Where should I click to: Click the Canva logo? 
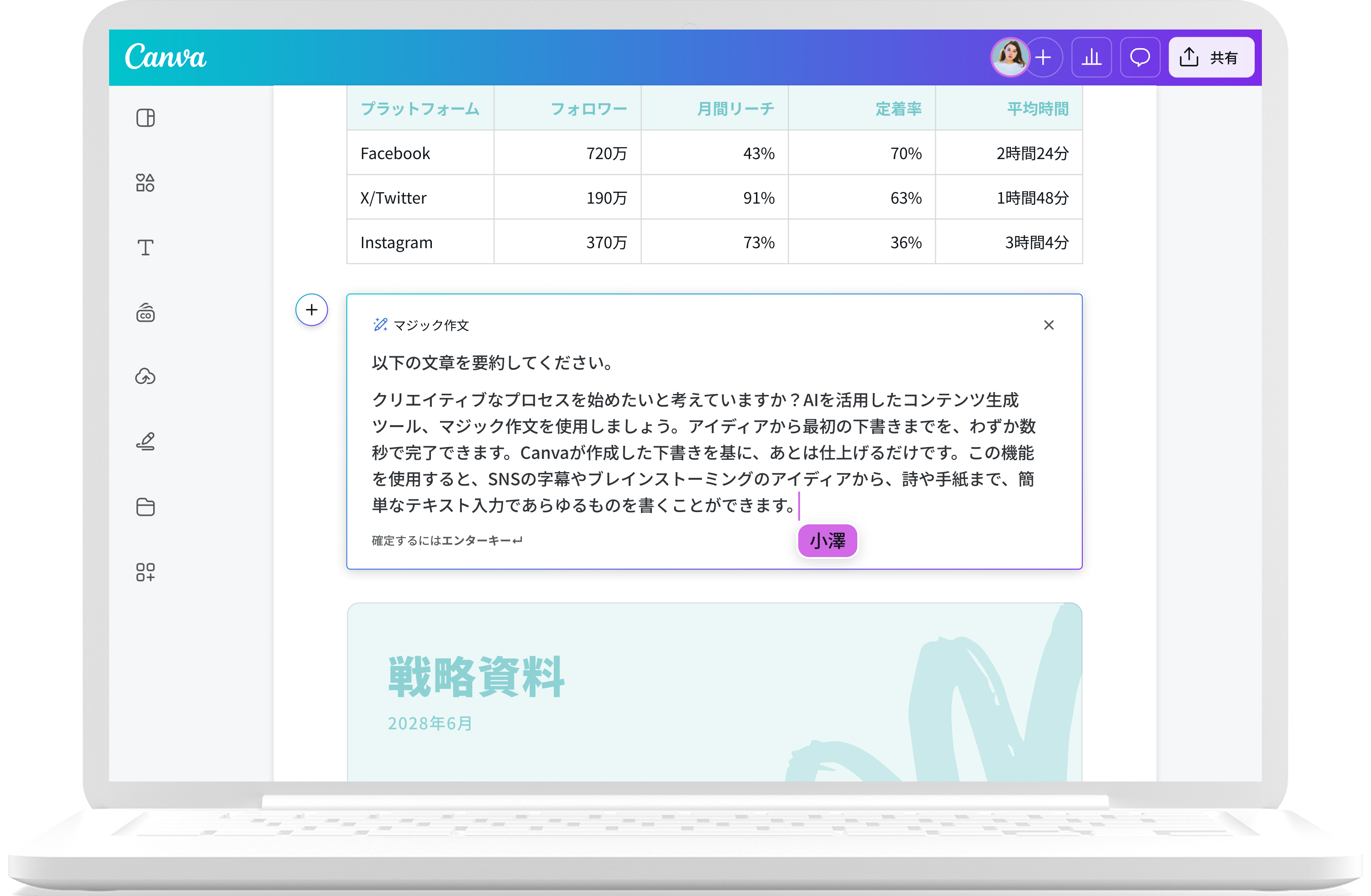point(165,56)
